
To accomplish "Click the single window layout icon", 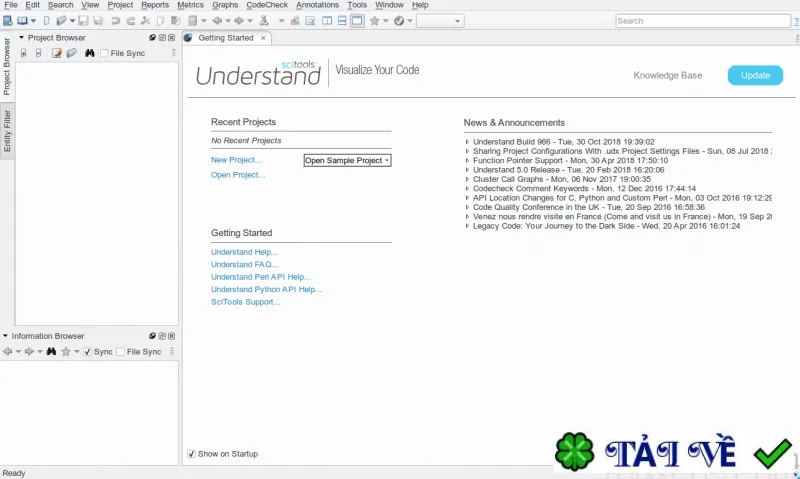I will click(x=357, y=21).
